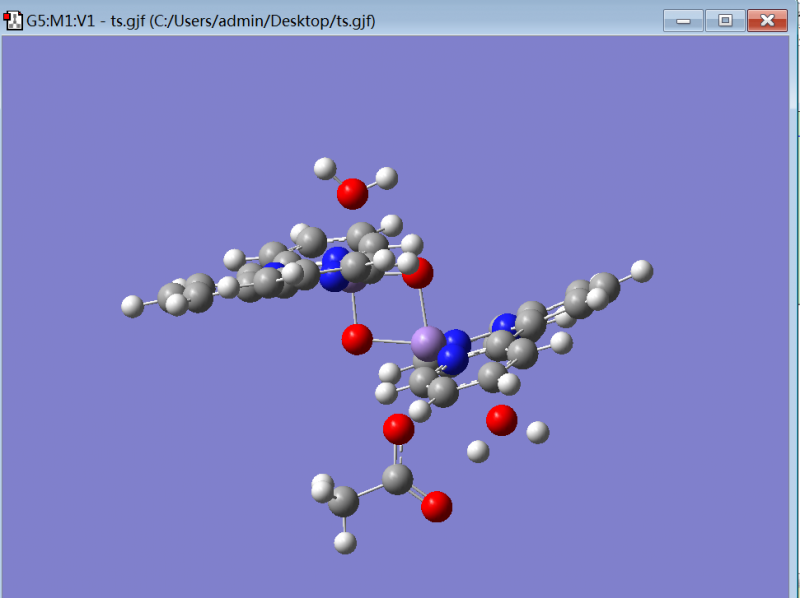The image size is (800, 598).
Task: Select the hydrogen right of the lower water oxygen
Action: (x=537, y=433)
